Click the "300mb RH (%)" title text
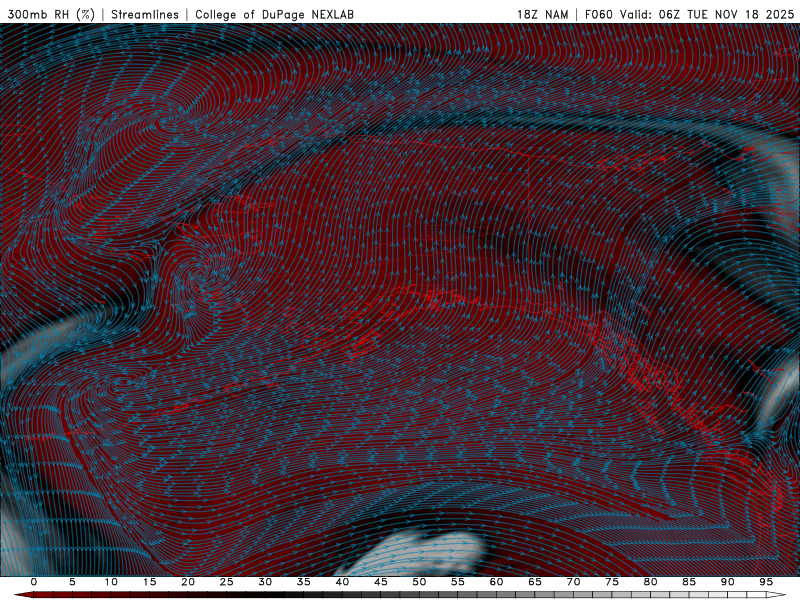The width and height of the screenshot is (800, 600). pos(51,14)
